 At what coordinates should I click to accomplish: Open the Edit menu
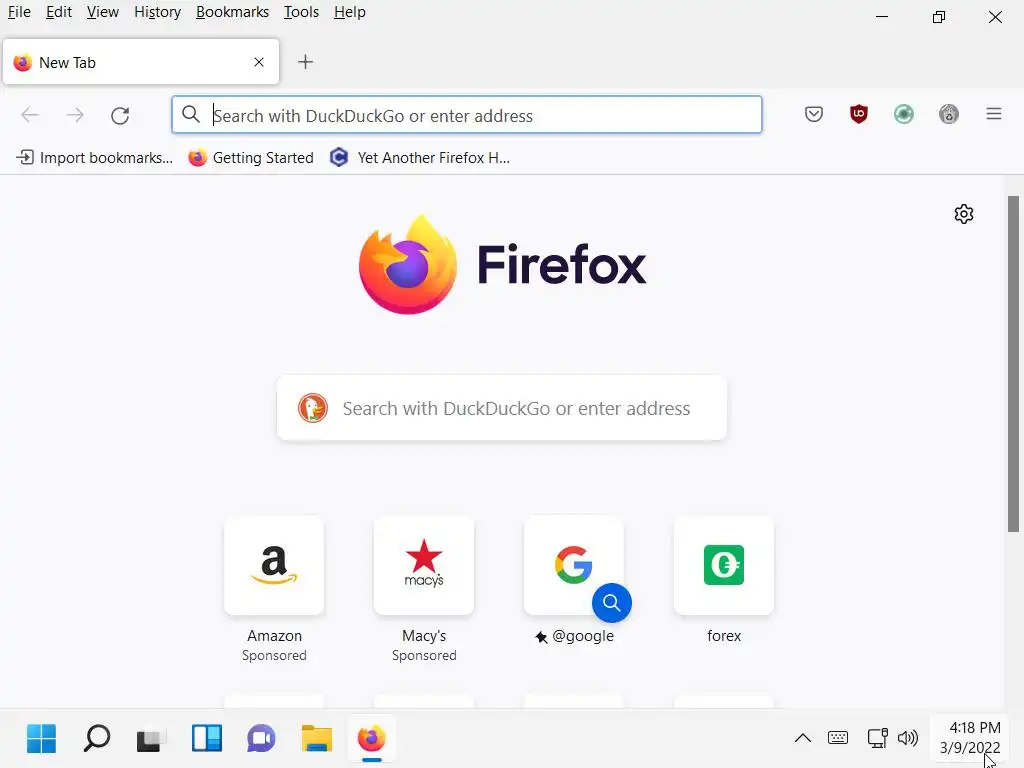[x=59, y=12]
